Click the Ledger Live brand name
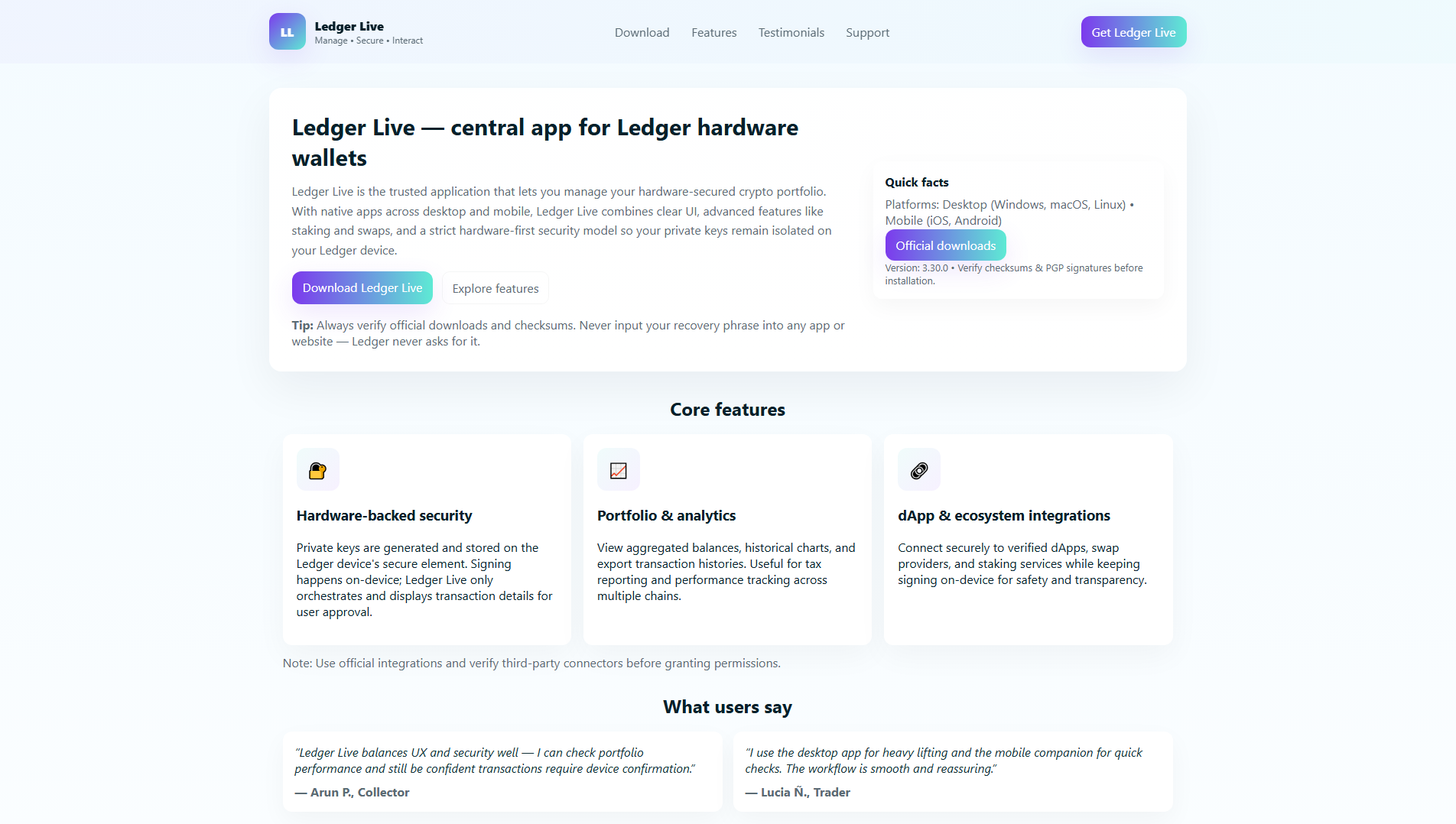Viewport: 1456px width, 824px height. coord(349,26)
